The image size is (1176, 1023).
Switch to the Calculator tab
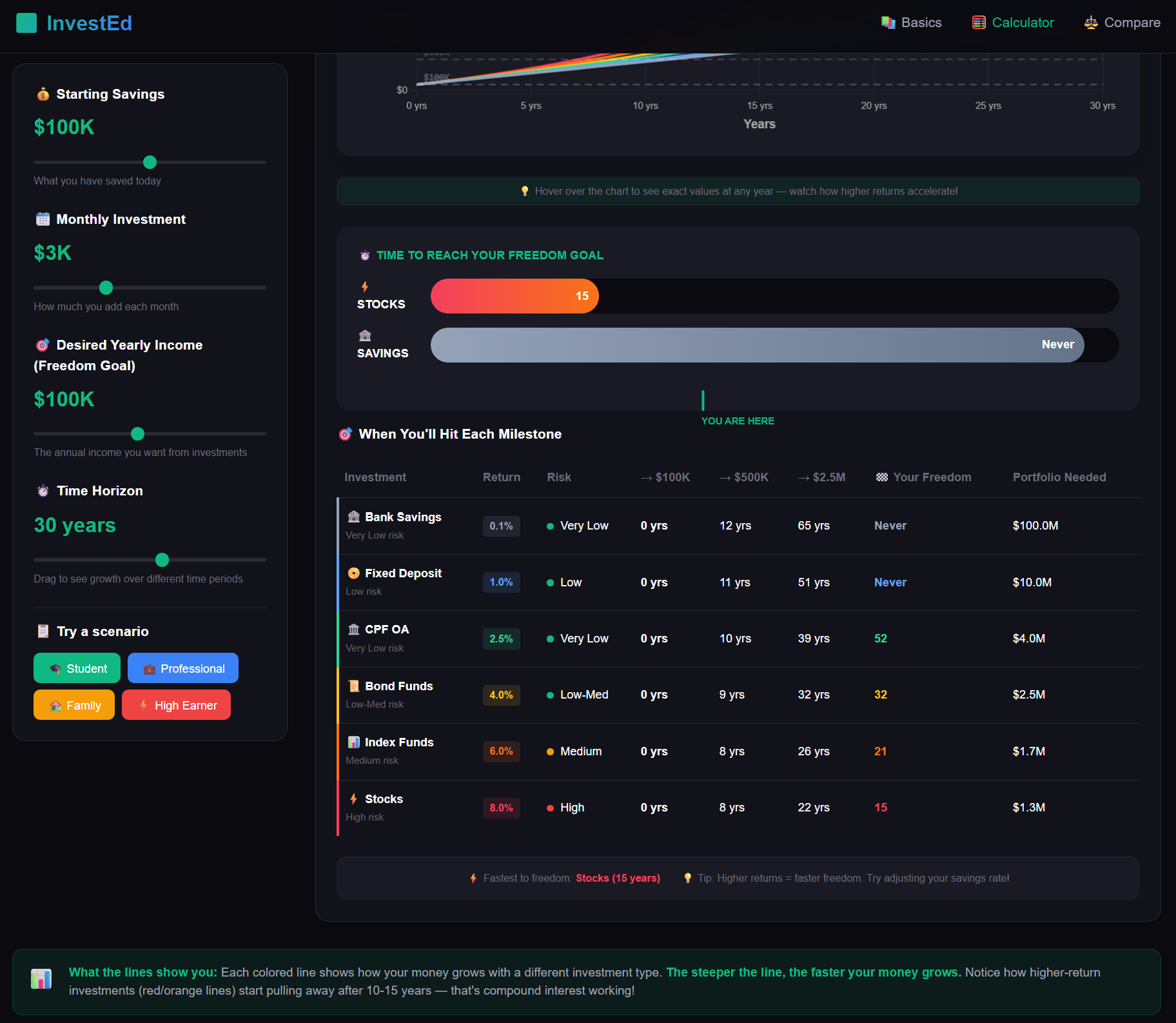[x=1014, y=23]
